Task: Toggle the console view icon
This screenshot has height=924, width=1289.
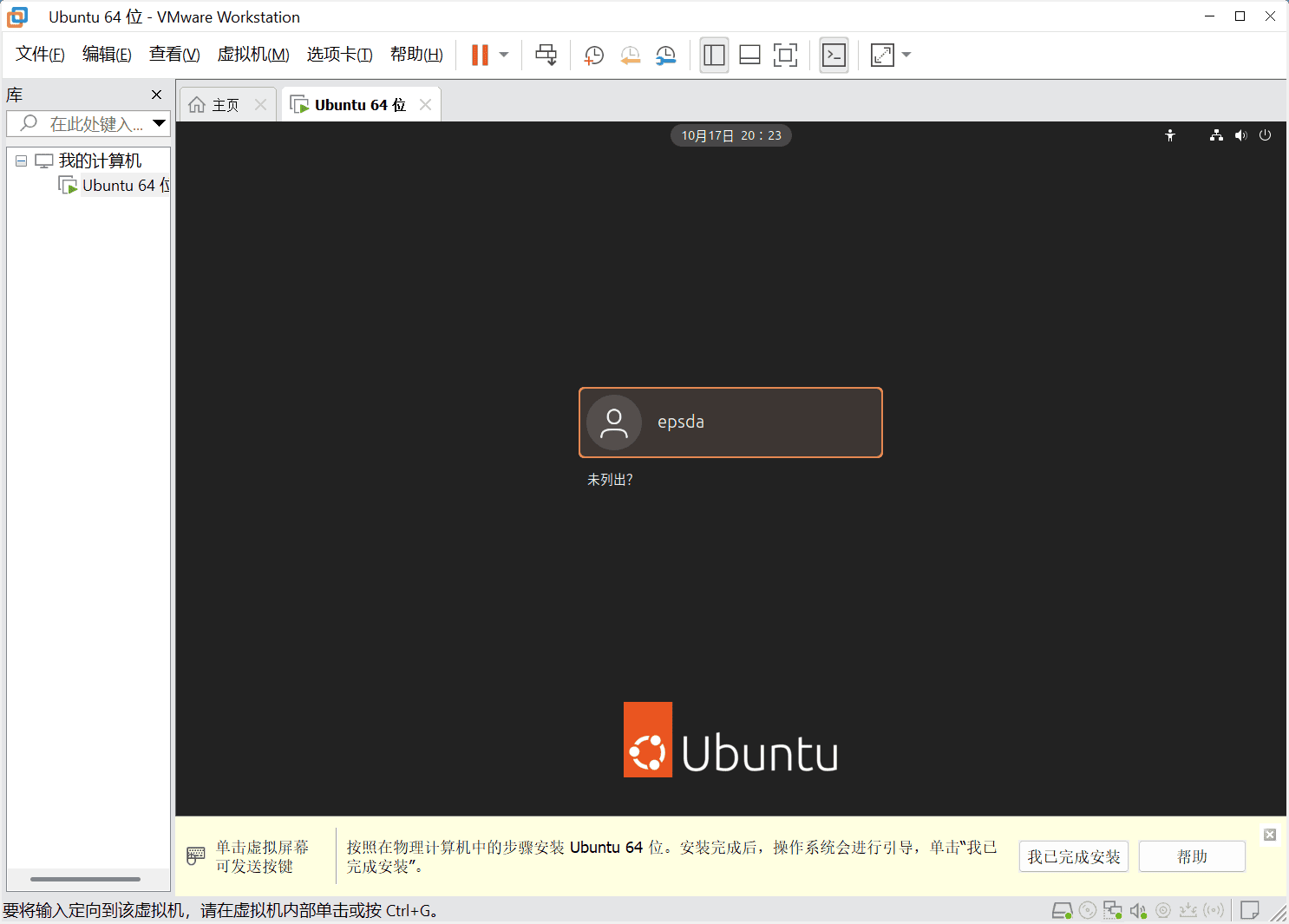Action: (x=834, y=56)
